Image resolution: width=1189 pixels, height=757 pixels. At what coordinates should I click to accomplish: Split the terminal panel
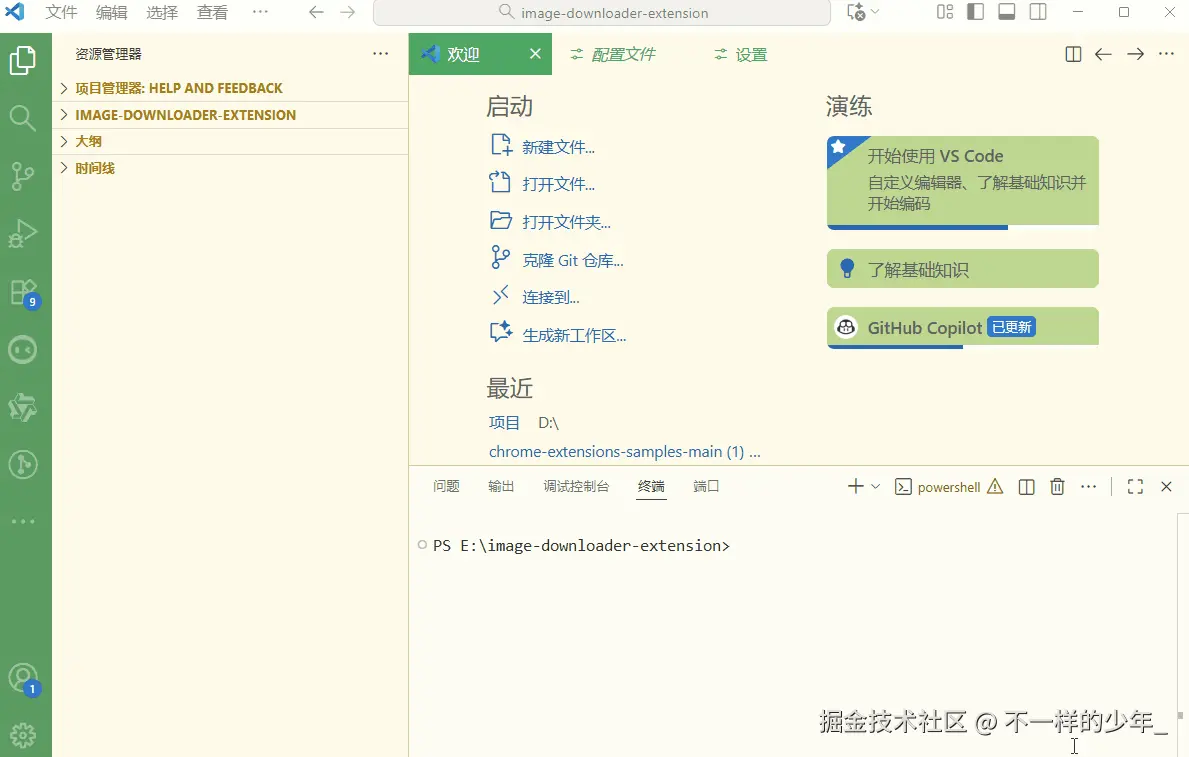click(x=1026, y=487)
